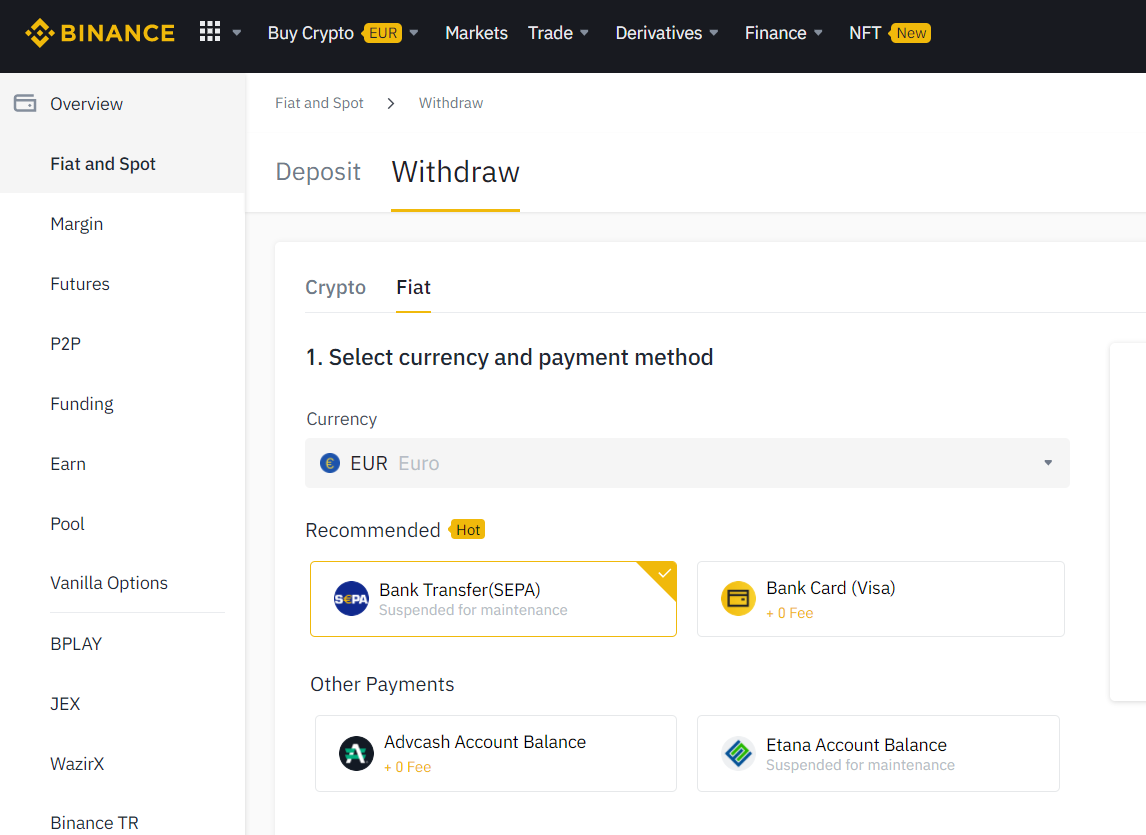Image resolution: width=1146 pixels, height=835 pixels.
Task: Open the EUR Euro currency dropdown
Action: 687,463
